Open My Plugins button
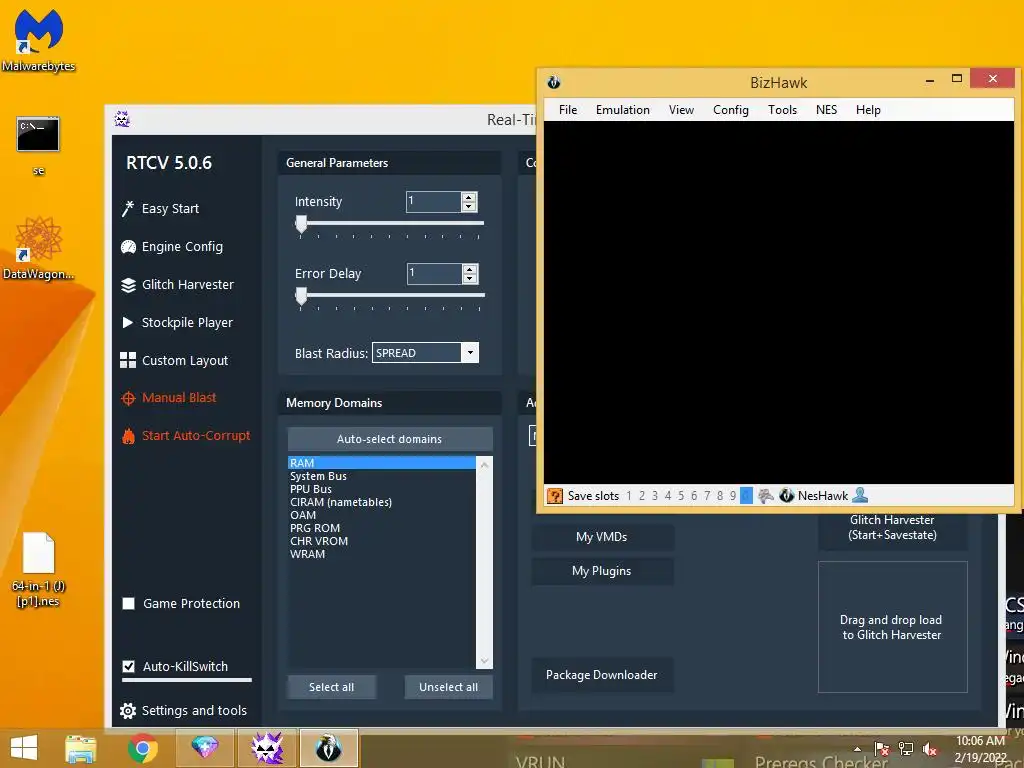Viewport: 1024px width, 768px height. (x=601, y=571)
